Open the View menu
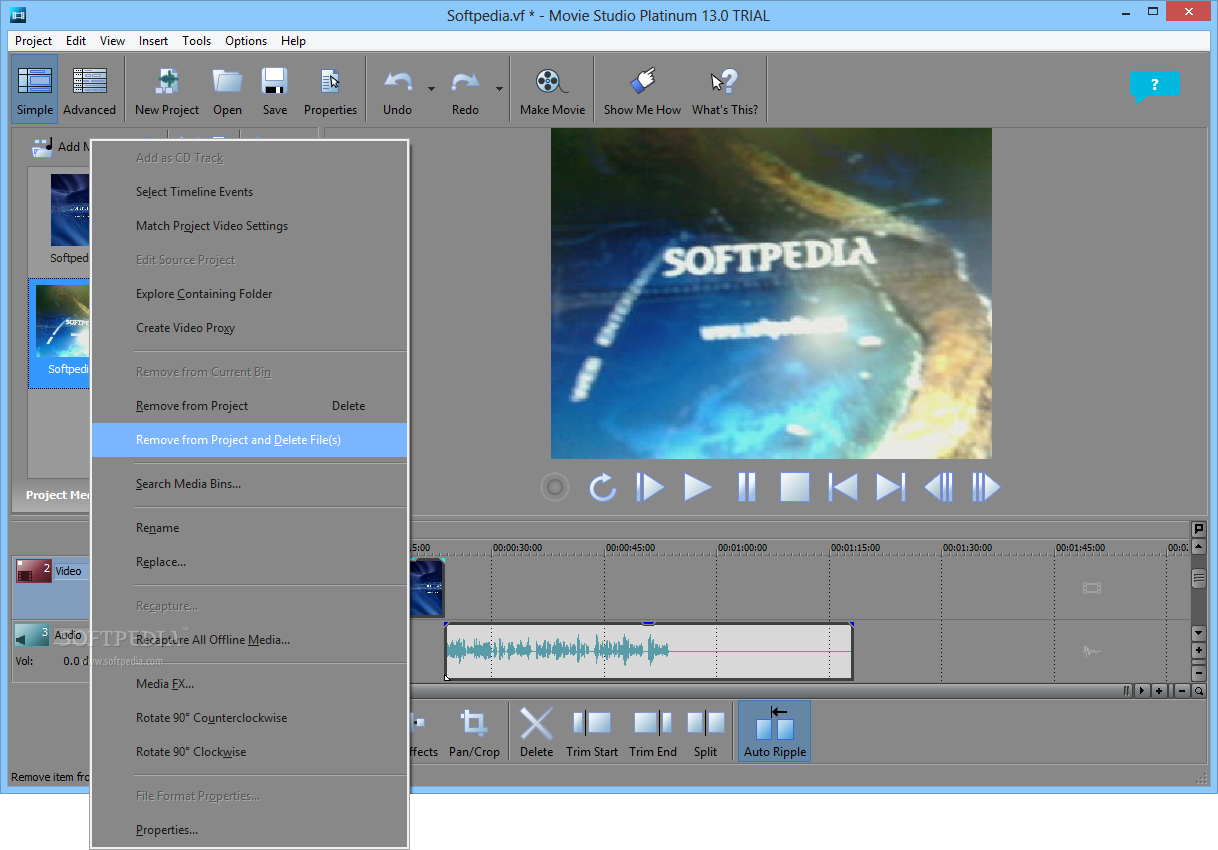 (x=112, y=41)
